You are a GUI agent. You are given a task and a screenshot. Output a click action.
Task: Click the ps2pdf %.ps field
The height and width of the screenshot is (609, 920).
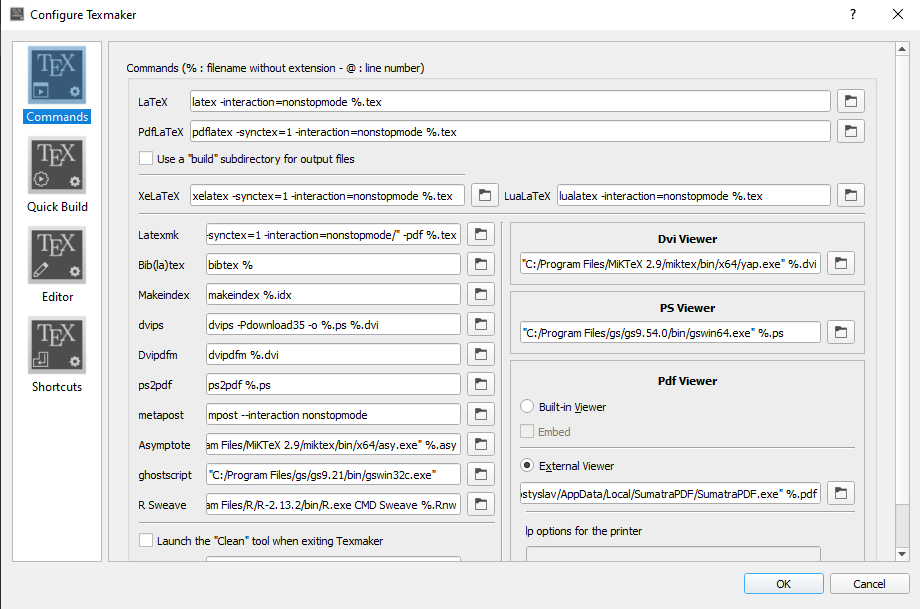[x=333, y=384]
